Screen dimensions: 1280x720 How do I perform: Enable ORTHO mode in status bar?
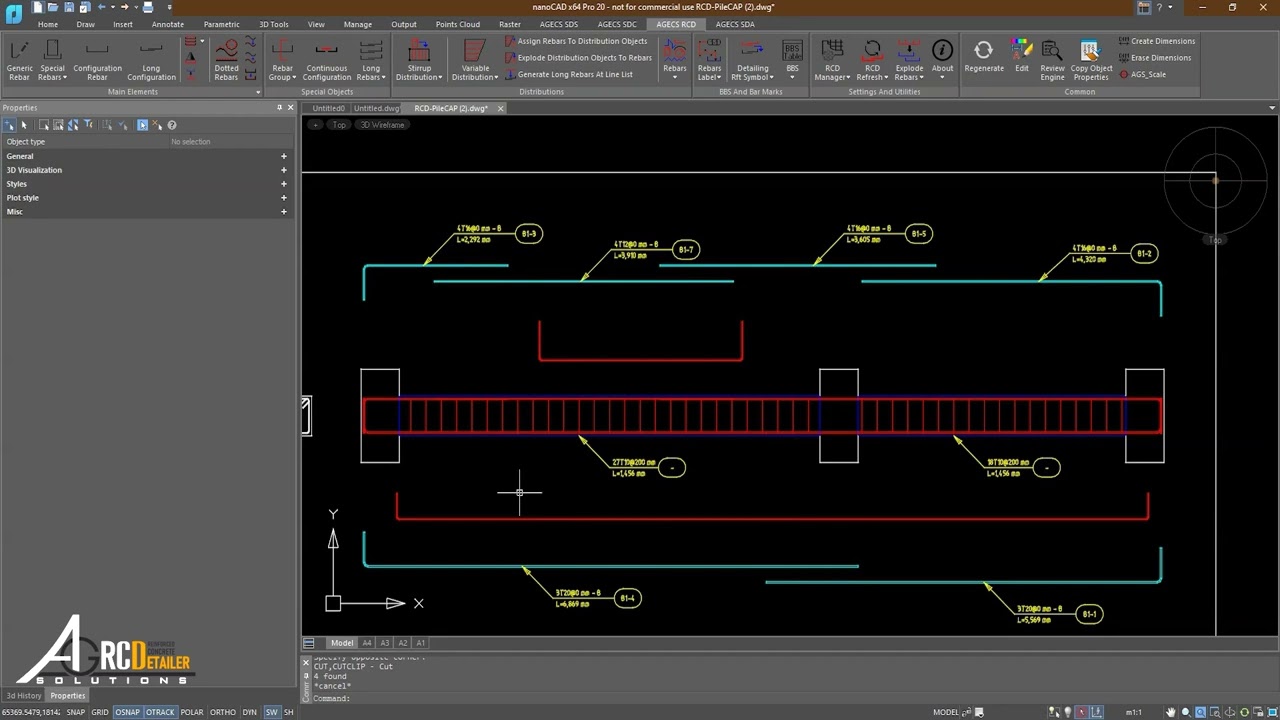click(x=223, y=712)
